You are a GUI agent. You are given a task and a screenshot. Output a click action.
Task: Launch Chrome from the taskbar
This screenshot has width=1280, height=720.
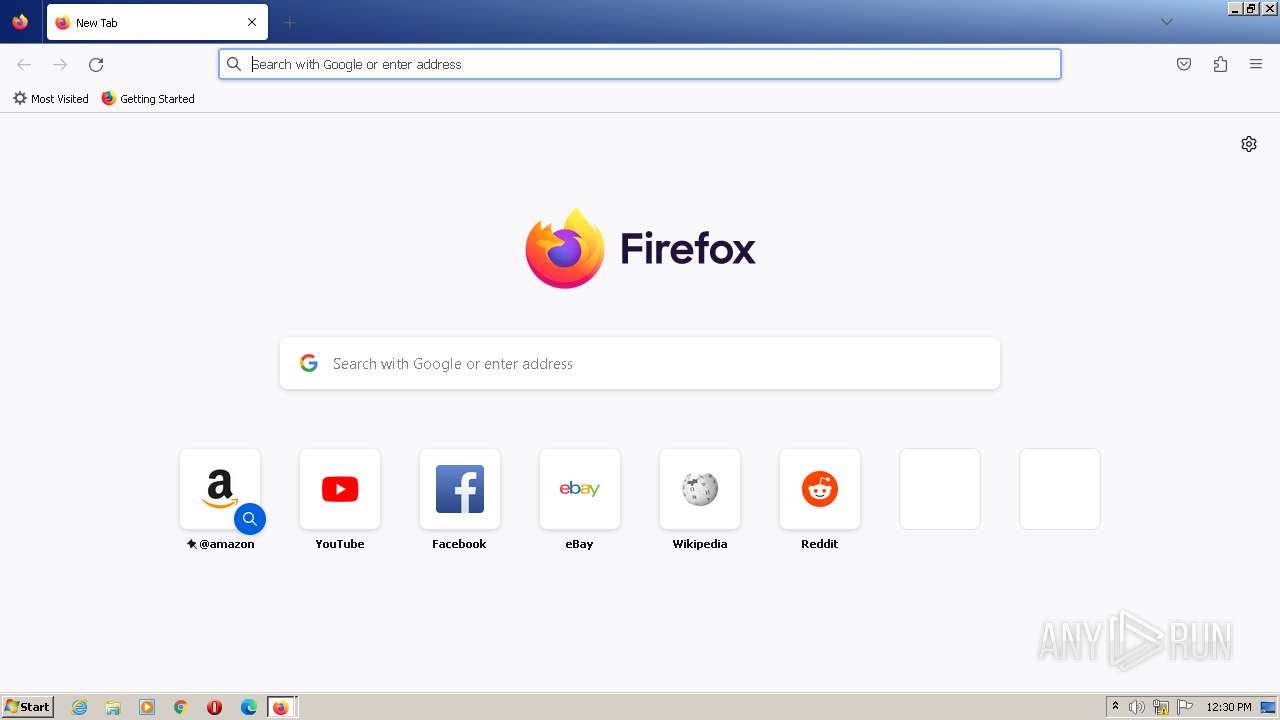181,707
